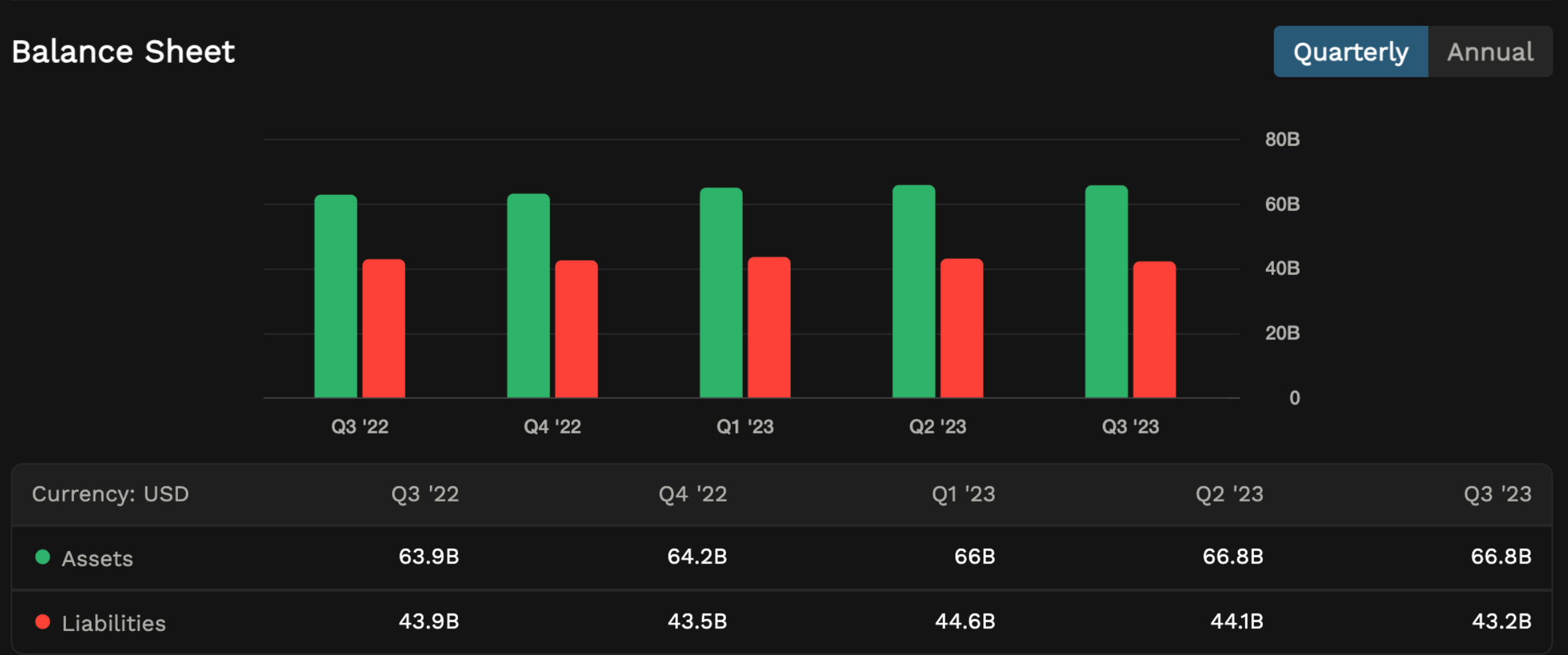Click the Q1 '23 red liabilities bar

(x=769, y=327)
